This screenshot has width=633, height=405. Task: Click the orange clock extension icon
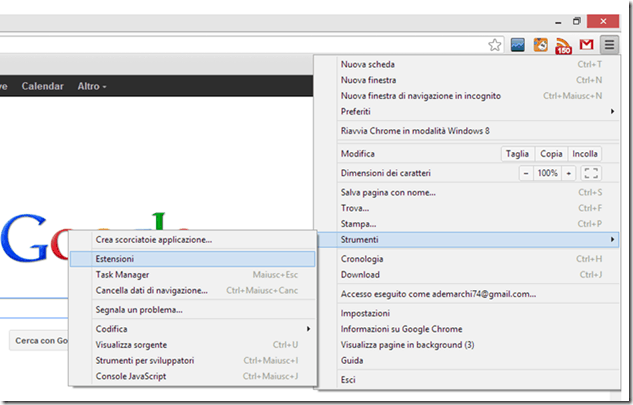coord(541,44)
